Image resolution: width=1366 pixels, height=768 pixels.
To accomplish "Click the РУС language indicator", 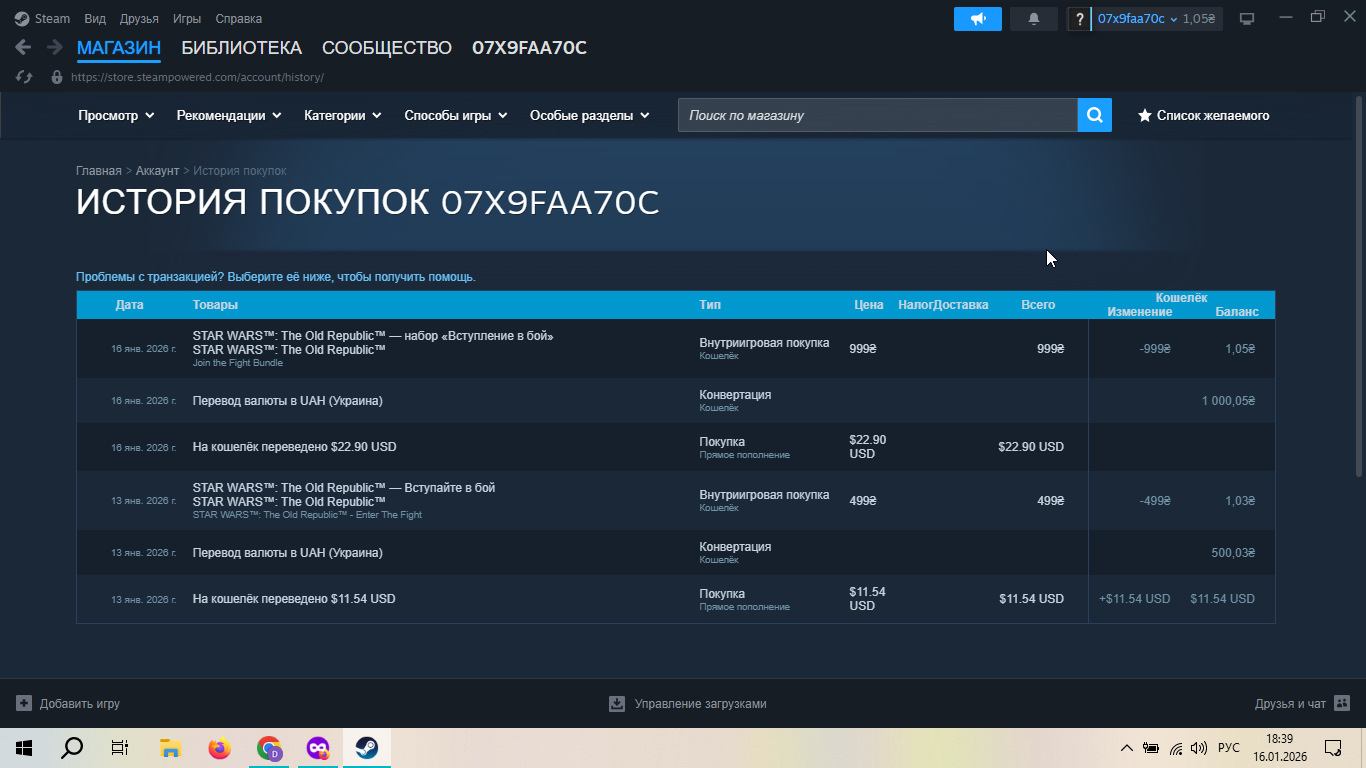I will 1229,748.
